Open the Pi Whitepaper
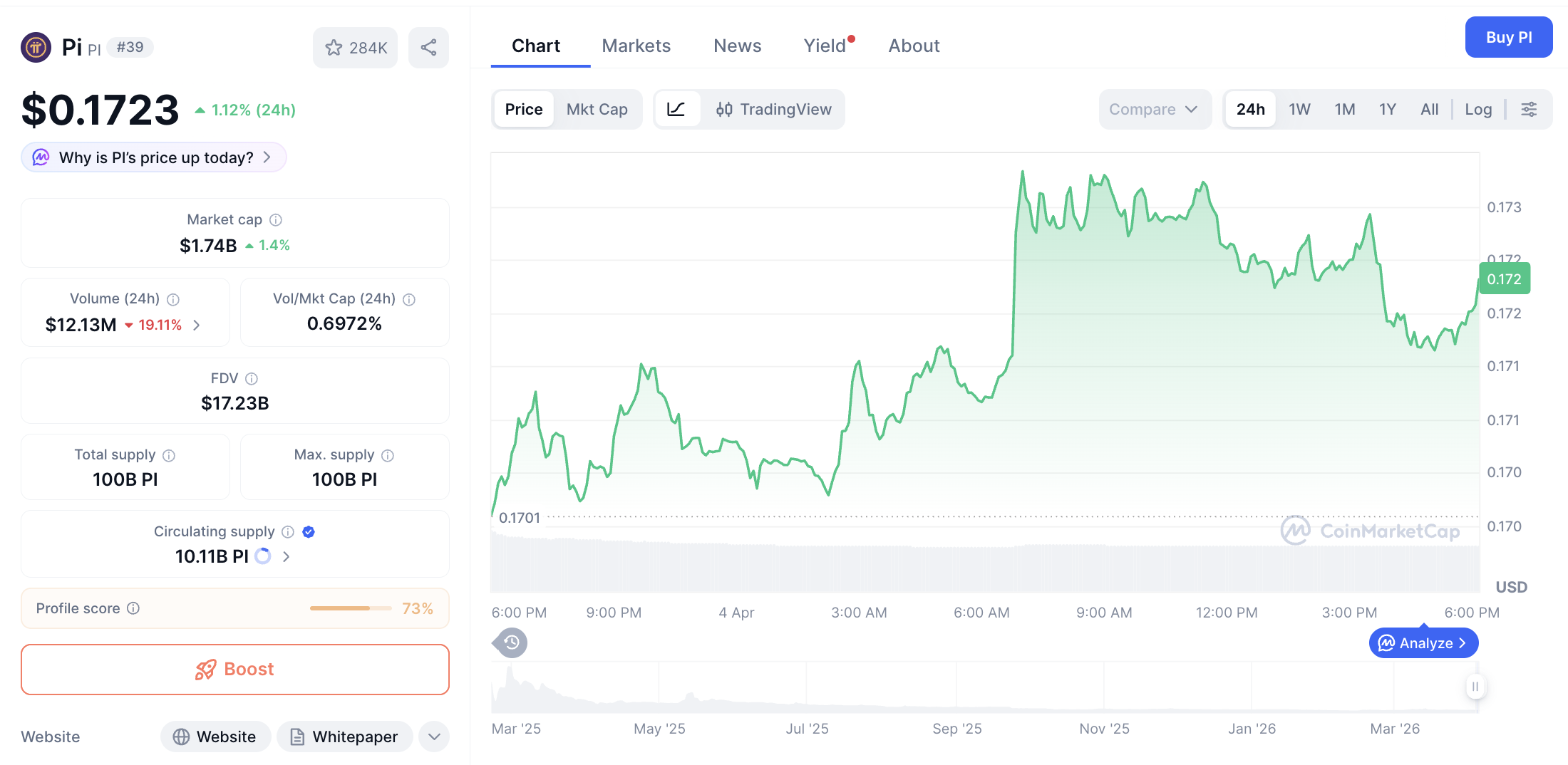The image size is (1568, 765). pyautogui.click(x=345, y=737)
